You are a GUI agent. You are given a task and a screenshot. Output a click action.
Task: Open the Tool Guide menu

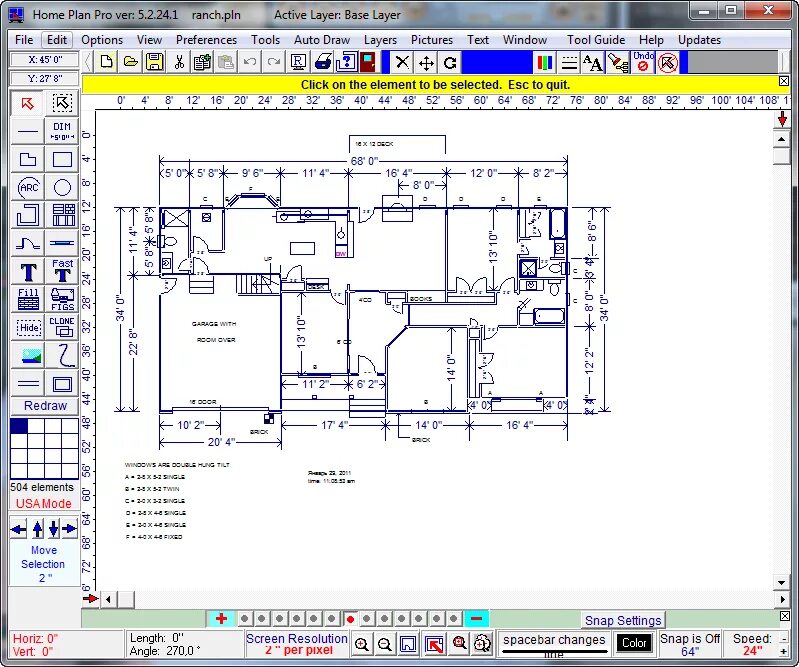(x=596, y=40)
